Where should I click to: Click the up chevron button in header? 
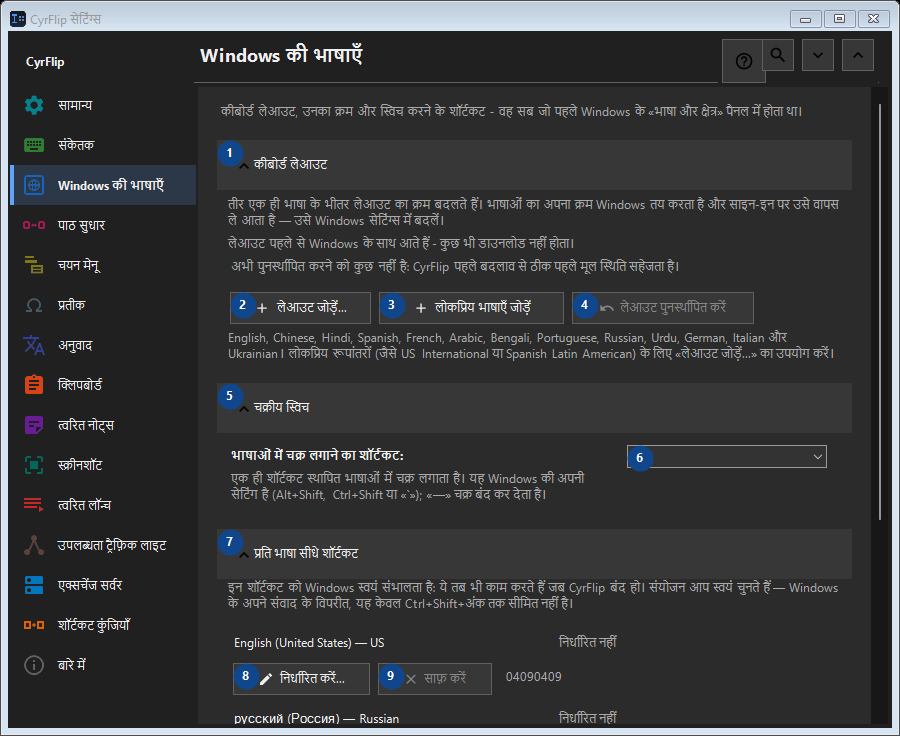coord(858,55)
